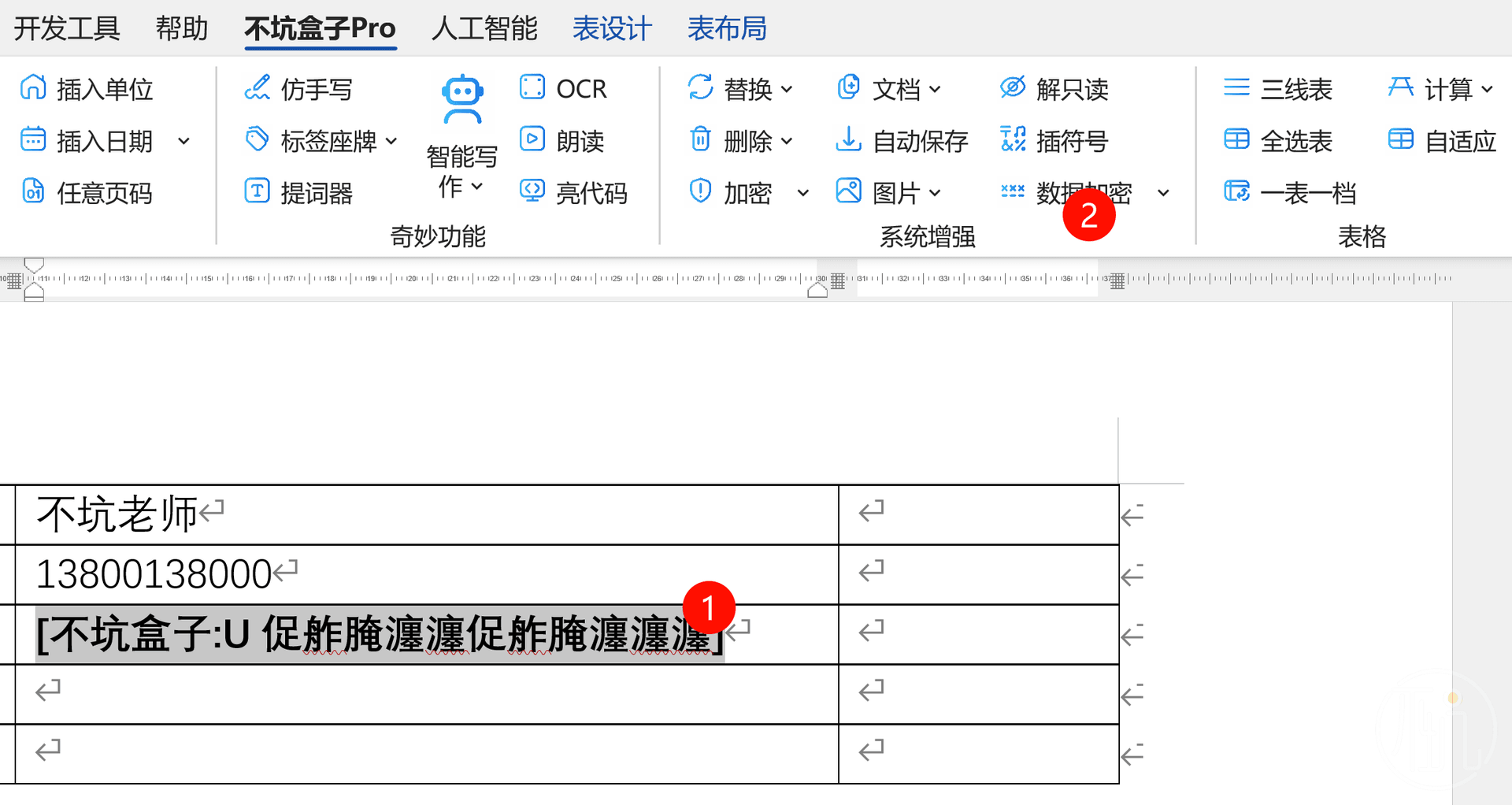
Task: Expand the 计算 dropdown arrow
Action: coord(1487,90)
